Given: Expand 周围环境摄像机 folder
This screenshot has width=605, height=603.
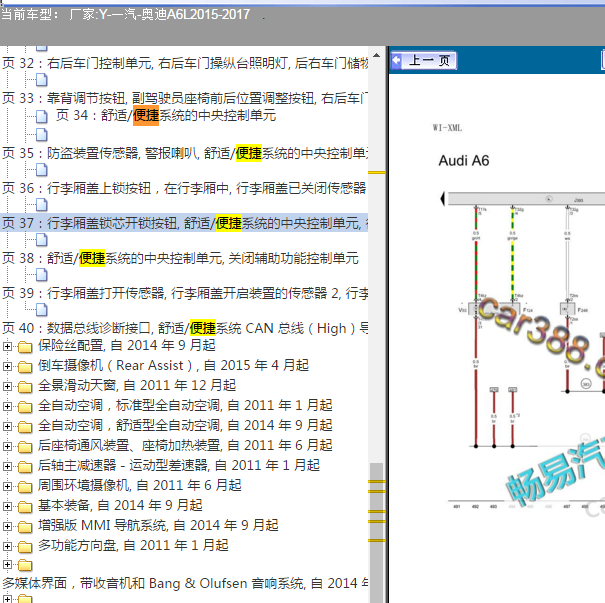Looking at the screenshot, I should click(7, 486).
